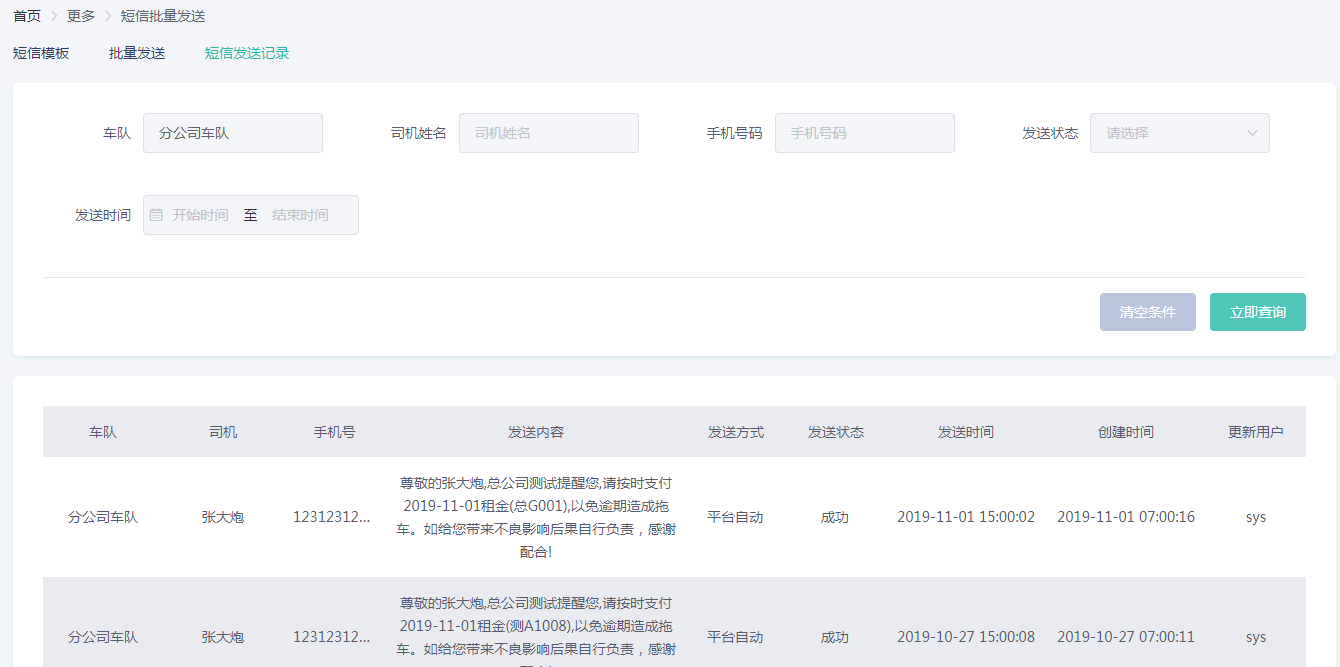Click the 手机号码 input field

click(x=864, y=133)
